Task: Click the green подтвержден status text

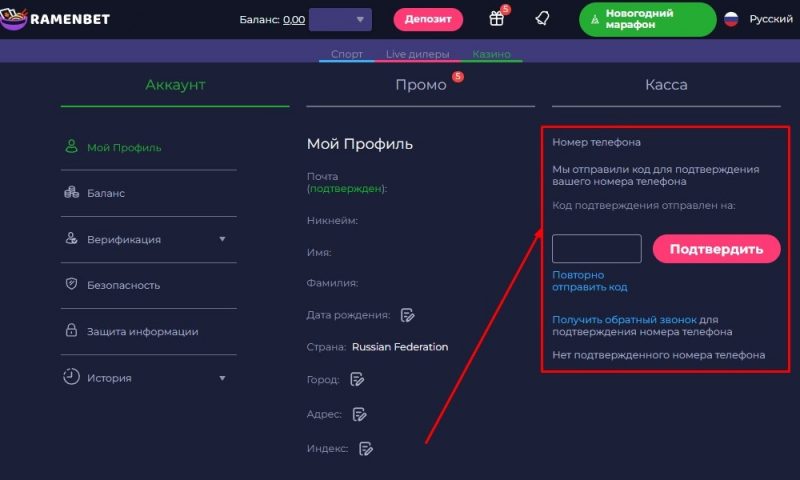Action: 346,189
